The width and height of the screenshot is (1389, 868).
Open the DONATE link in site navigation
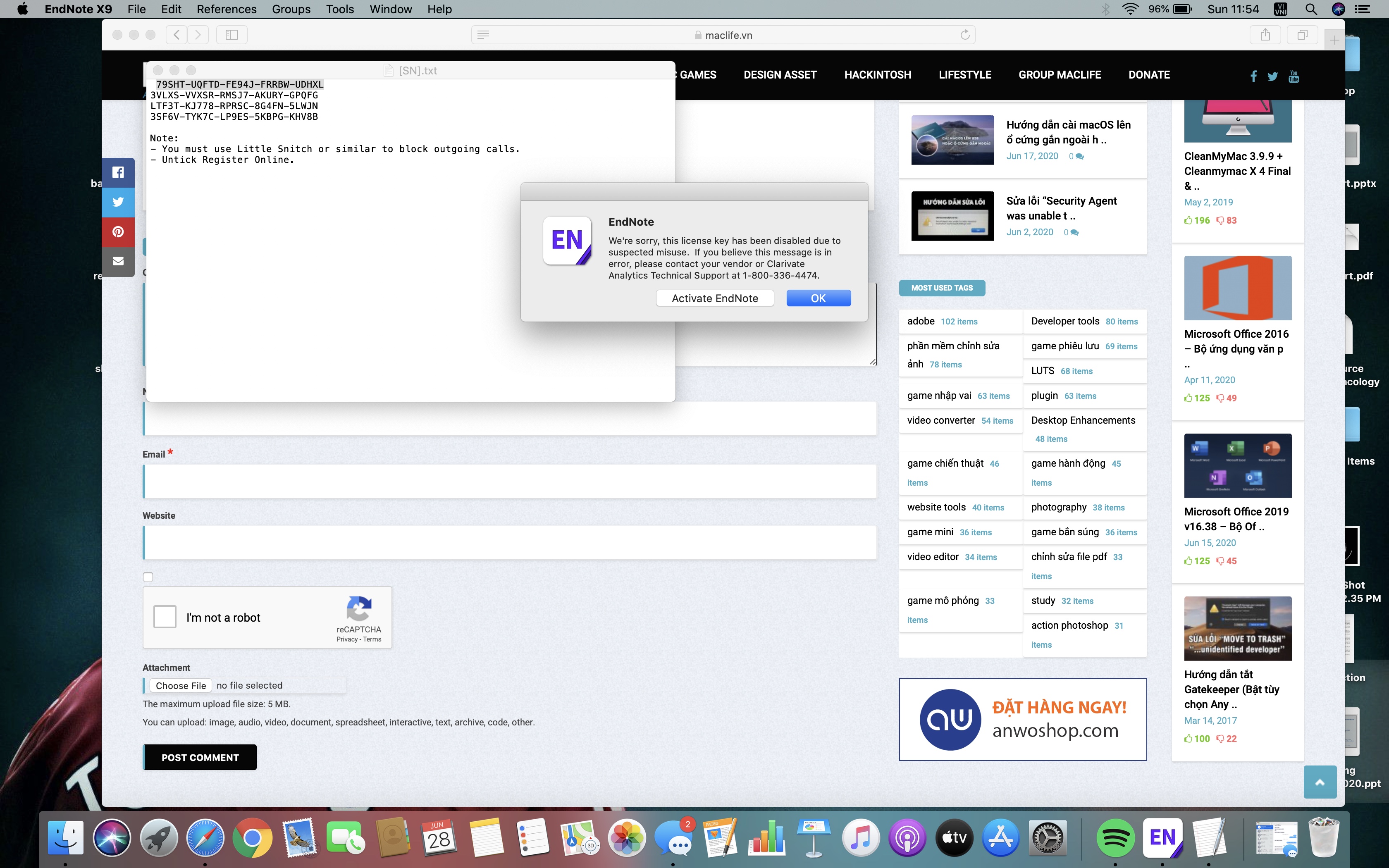[x=1148, y=75]
